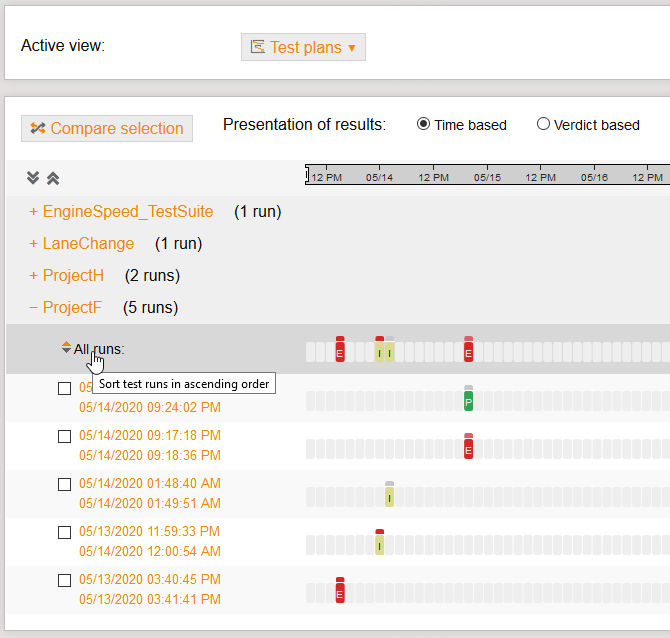Select the Verdict based radio button
The image size is (670, 638).
point(543,125)
